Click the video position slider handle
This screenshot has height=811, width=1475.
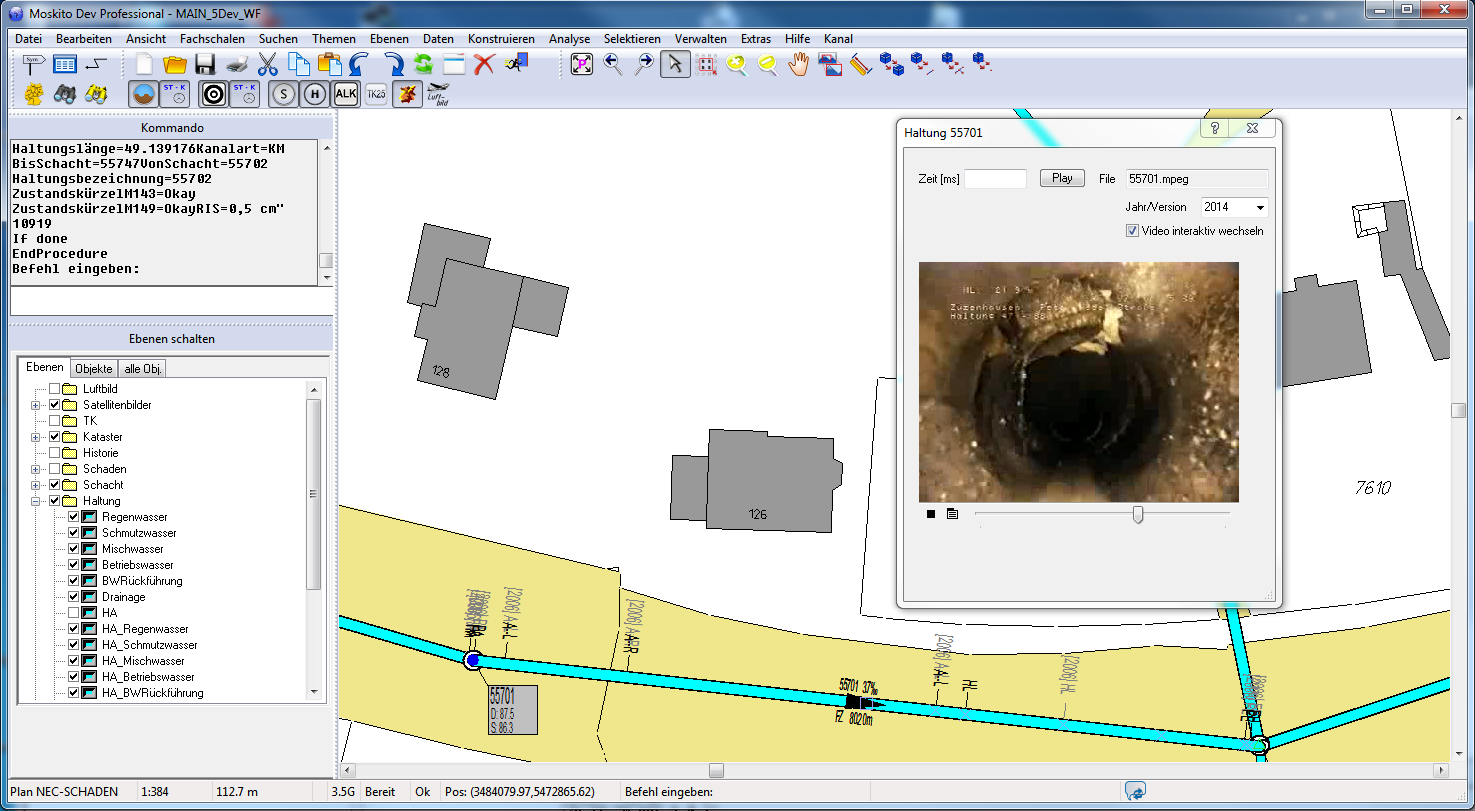coord(1137,514)
